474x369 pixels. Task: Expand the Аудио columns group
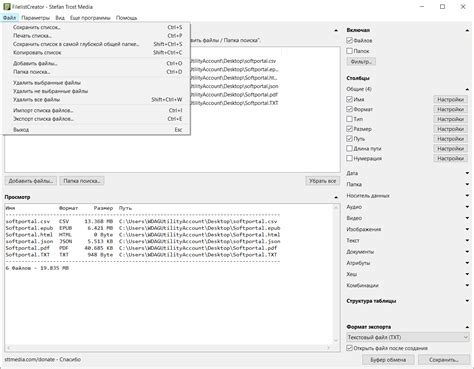pos(467,207)
